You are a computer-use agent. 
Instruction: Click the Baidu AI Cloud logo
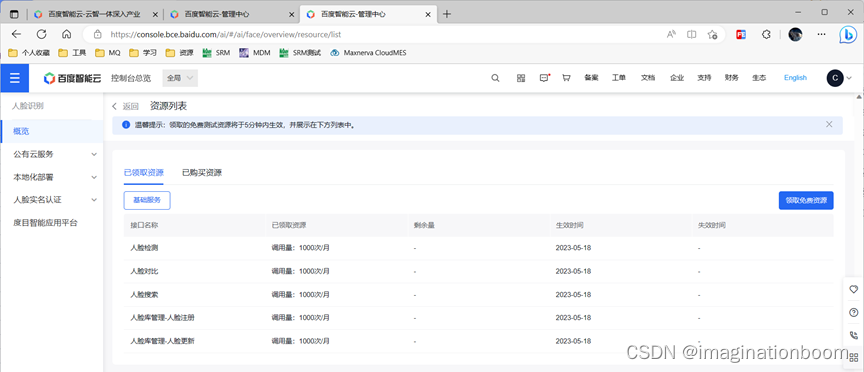72,78
